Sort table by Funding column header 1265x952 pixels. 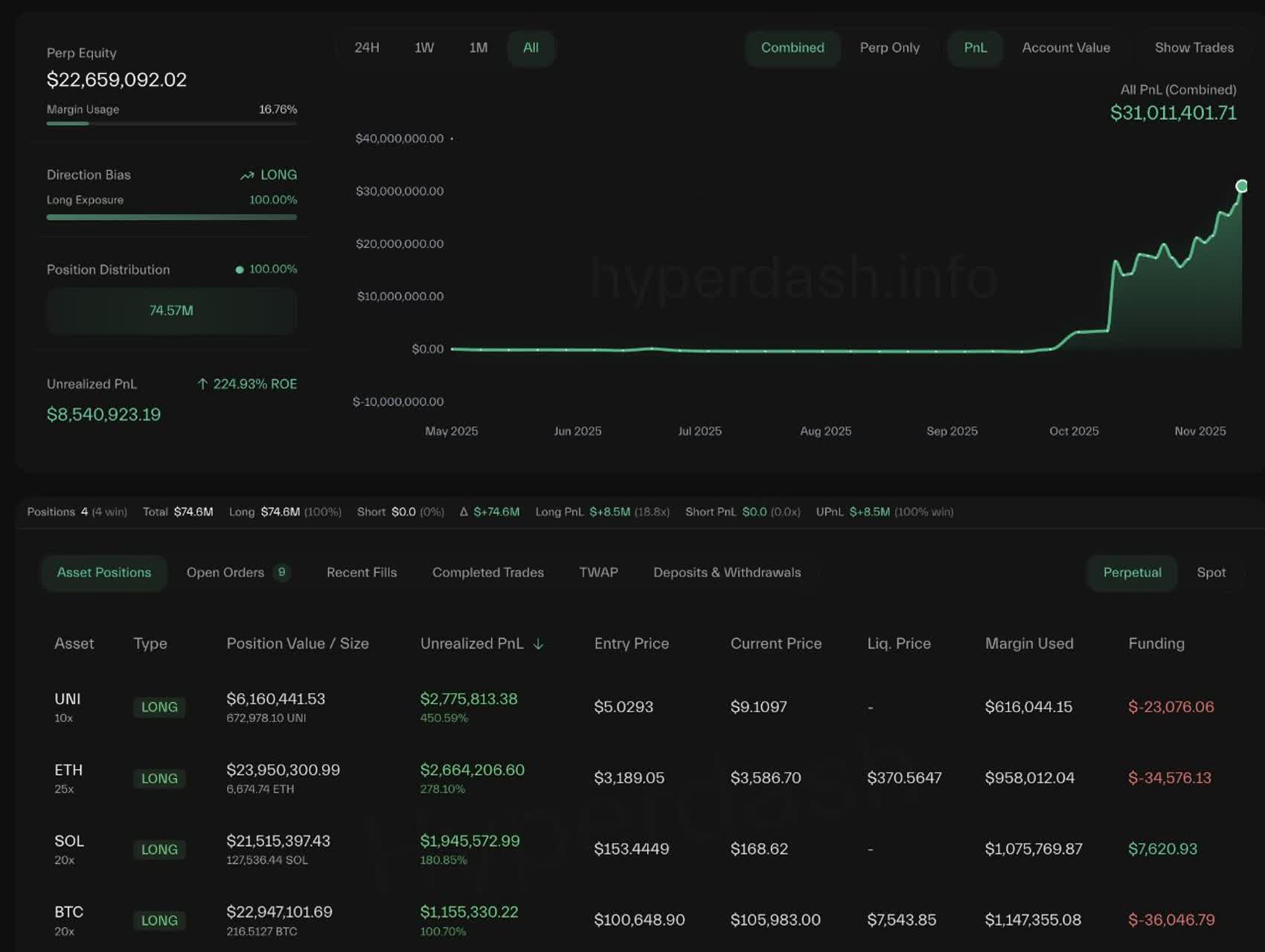[1156, 643]
